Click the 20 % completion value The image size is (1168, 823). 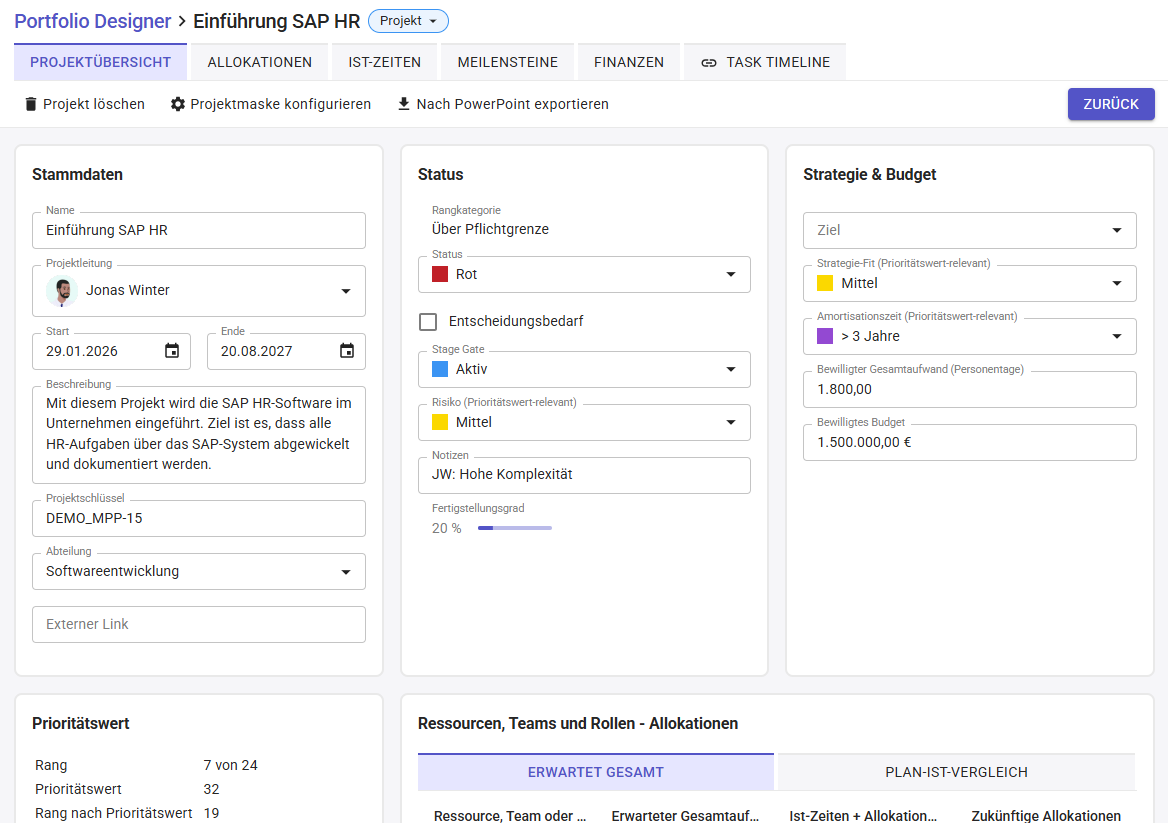(446, 528)
